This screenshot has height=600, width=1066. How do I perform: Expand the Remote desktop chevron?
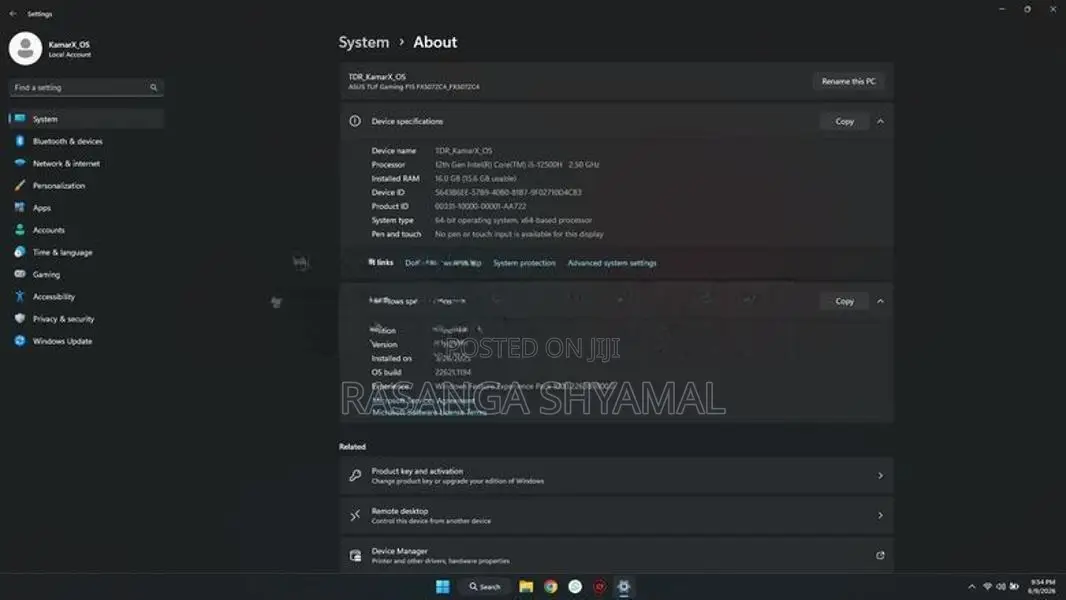[x=880, y=516]
